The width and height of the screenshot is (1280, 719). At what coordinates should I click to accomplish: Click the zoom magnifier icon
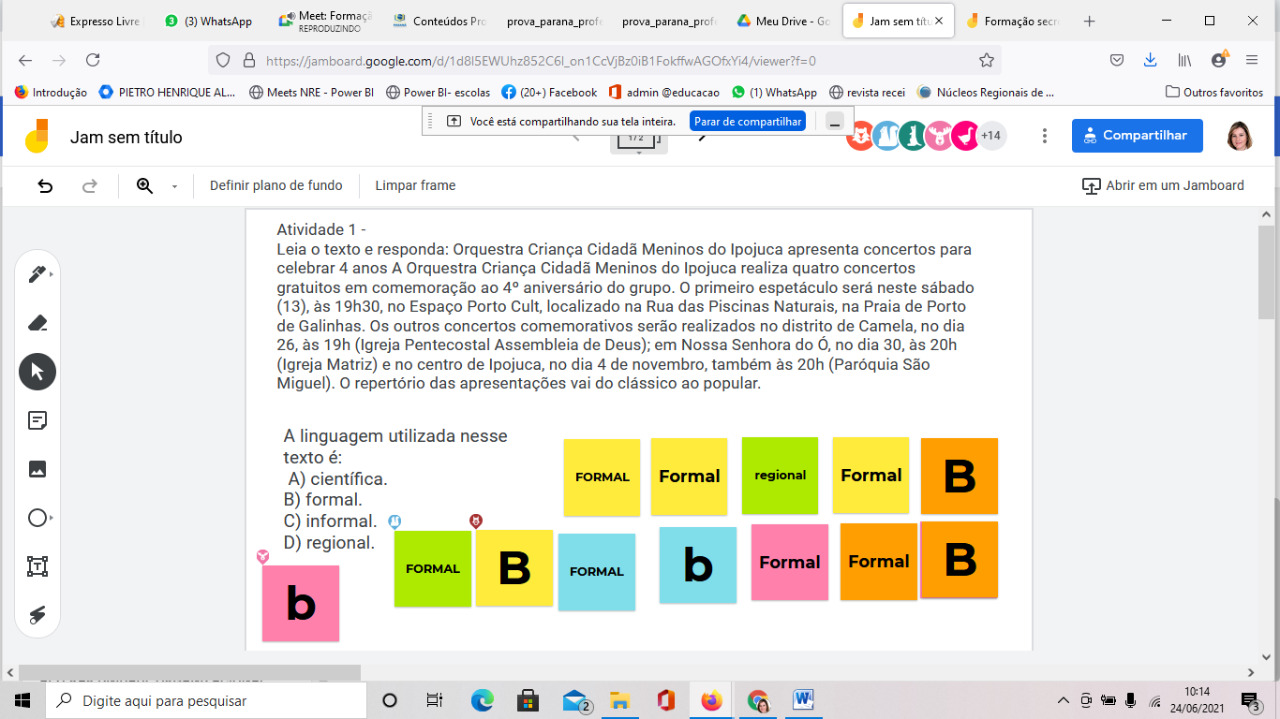coord(145,185)
